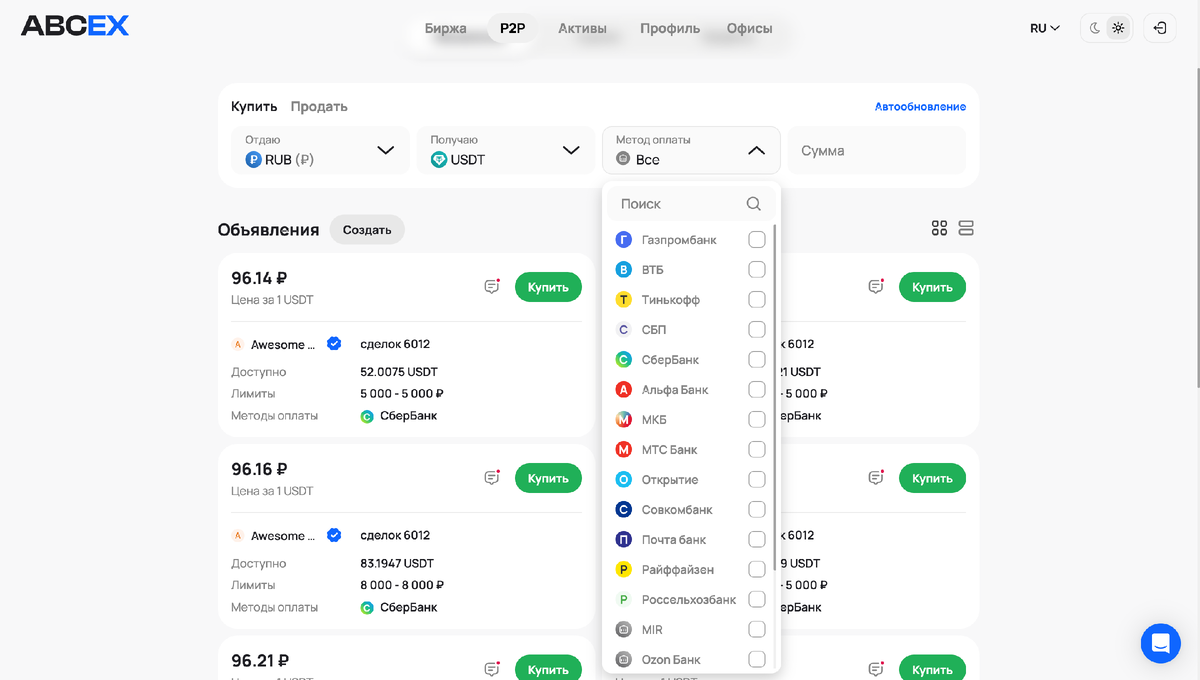Image resolution: width=1200 pixels, height=680 pixels.
Task: Switch to list view layout
Action: (966, 228)
